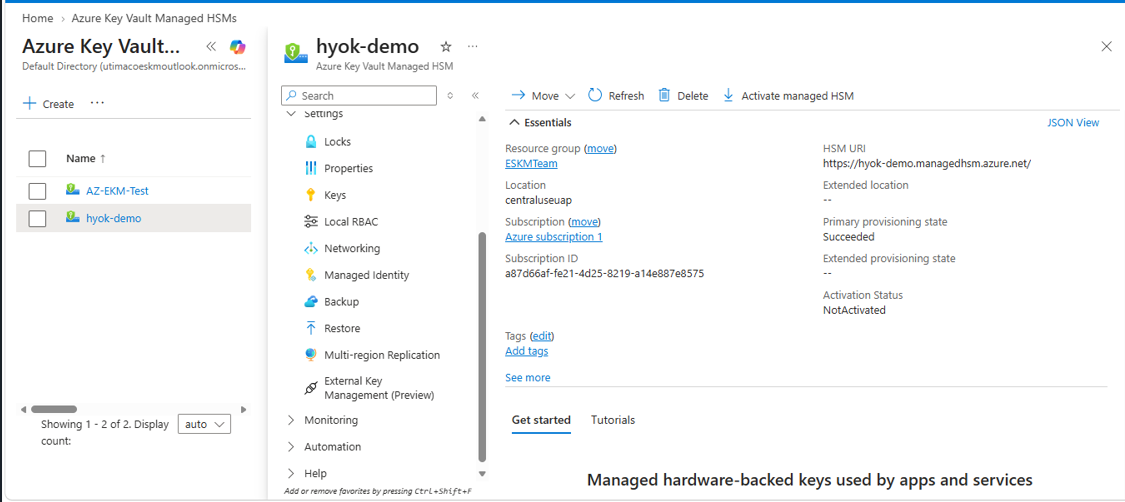Select the Get started tab

541,420
